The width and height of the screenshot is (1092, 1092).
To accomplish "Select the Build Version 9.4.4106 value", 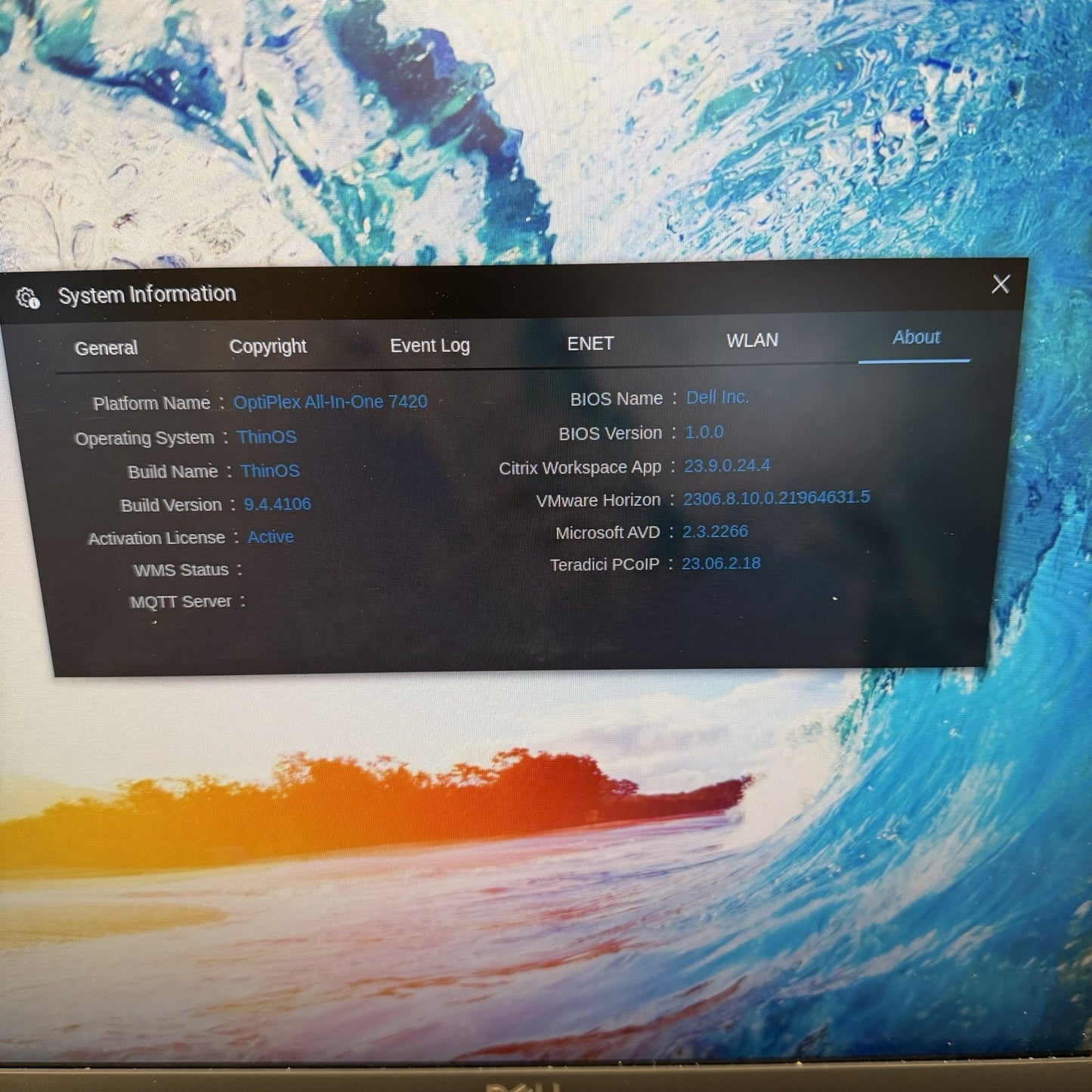I will coord(277,504).
